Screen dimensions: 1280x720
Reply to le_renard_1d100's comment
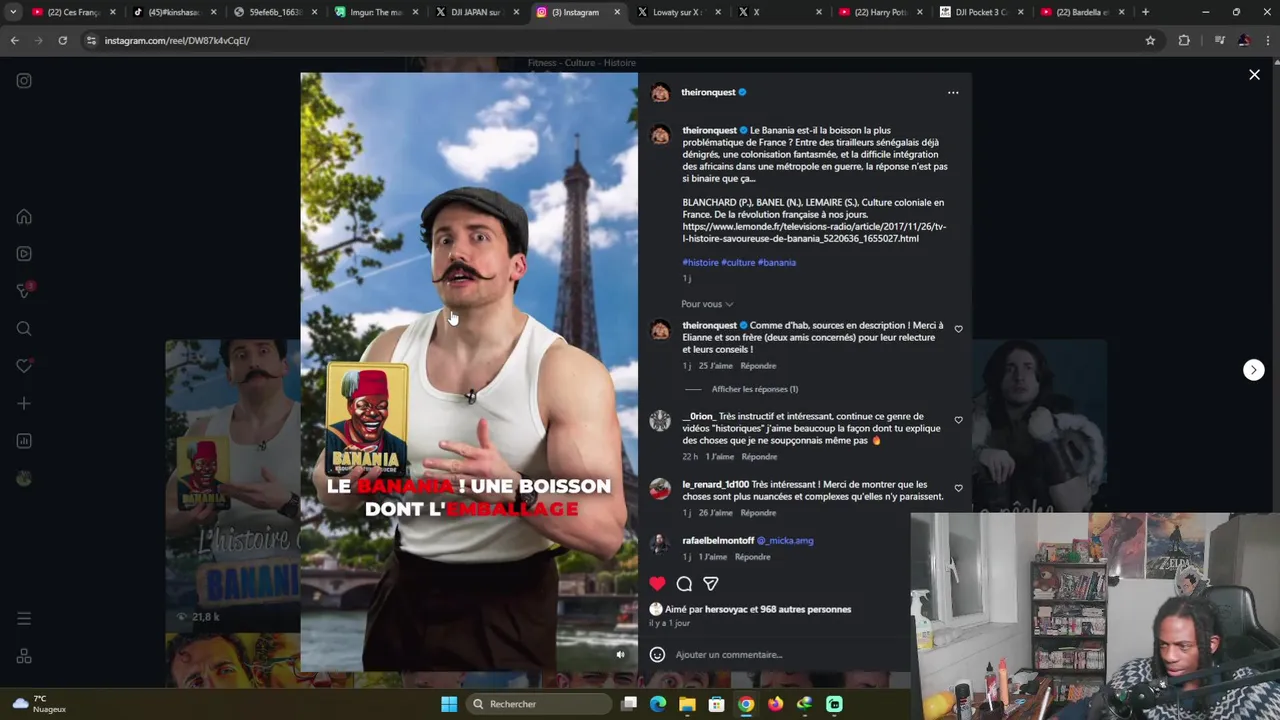pyautogui.click(x=758, y=513)
